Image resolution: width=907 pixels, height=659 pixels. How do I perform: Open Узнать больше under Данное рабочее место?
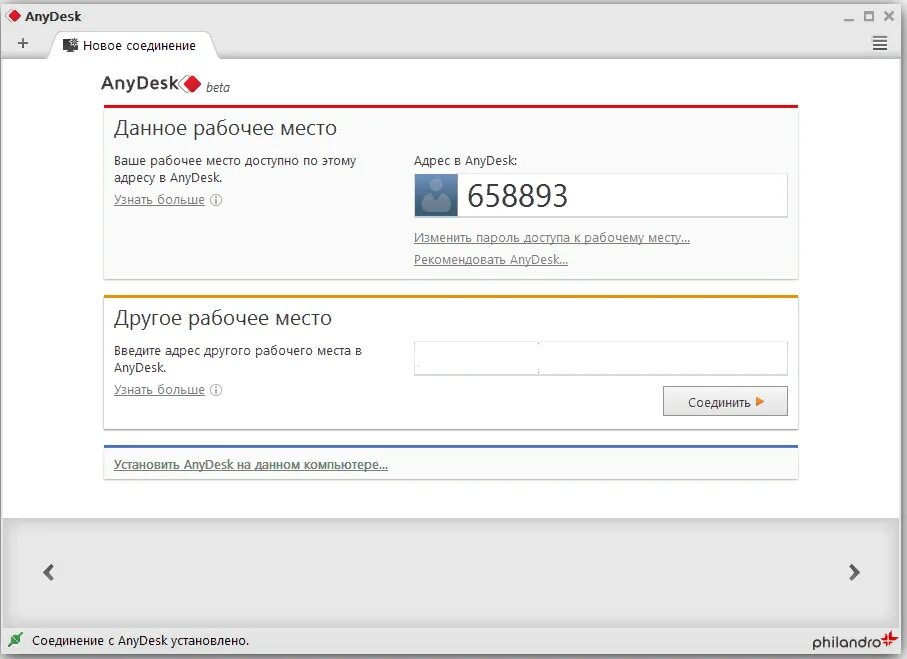tap(159, 200)
